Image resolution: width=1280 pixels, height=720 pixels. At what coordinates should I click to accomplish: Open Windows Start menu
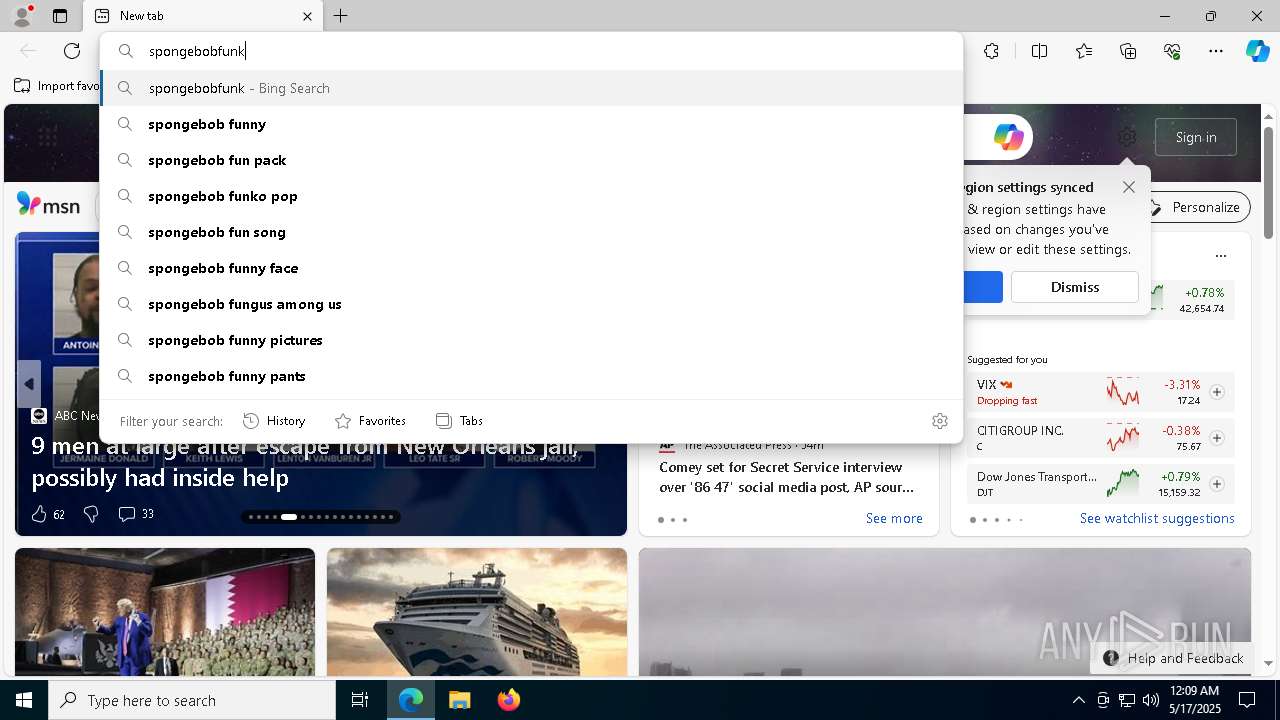(x=24, y=700)
